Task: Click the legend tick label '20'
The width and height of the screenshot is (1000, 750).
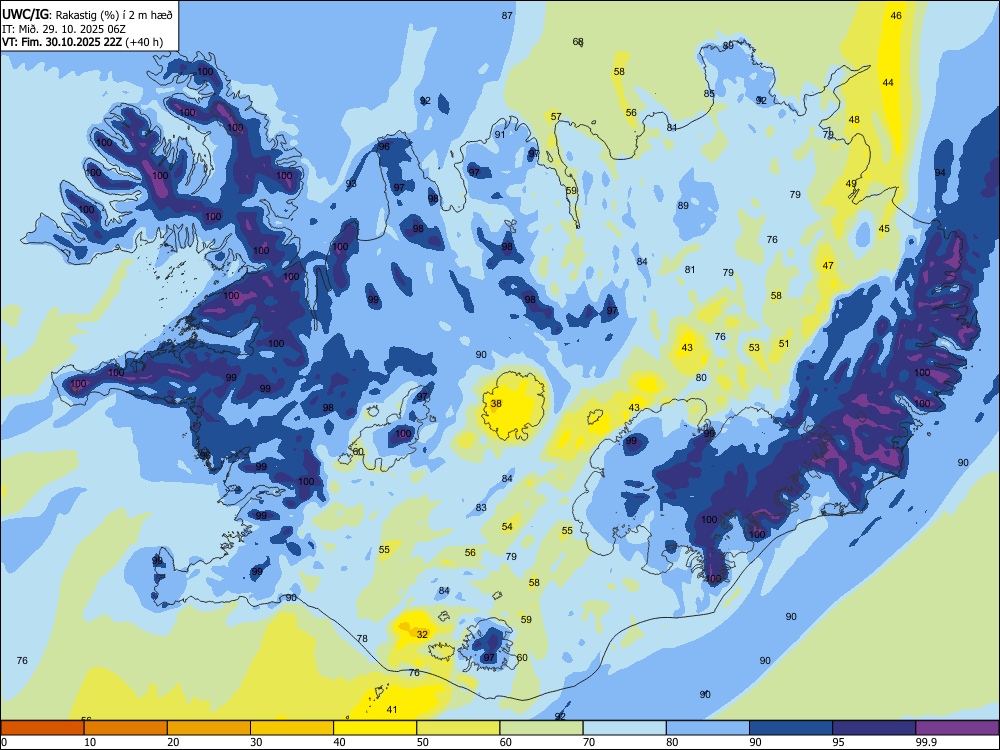Action: [173, 742]
